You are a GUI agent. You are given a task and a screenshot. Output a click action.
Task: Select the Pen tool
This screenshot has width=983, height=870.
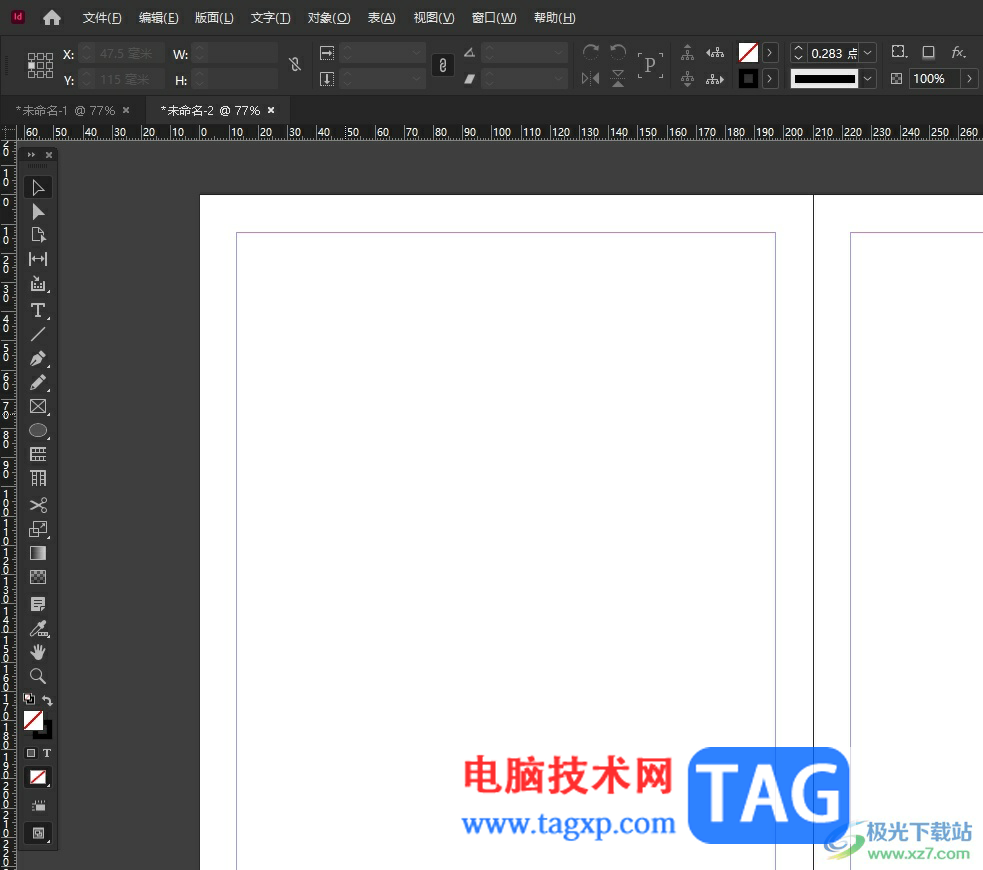38,359
